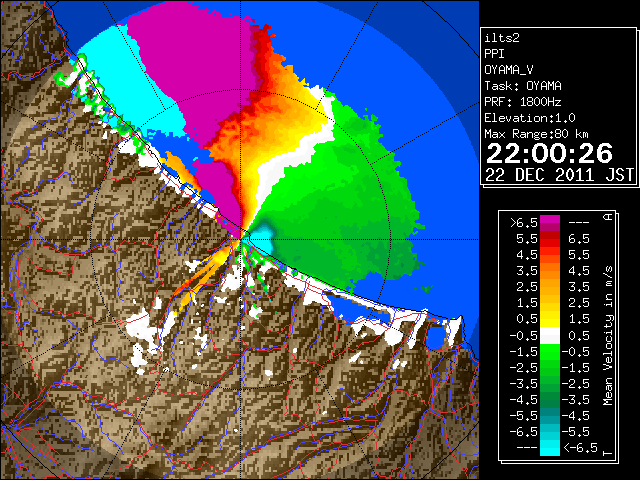Click the ">6.5" legend label
This screenshot has height=480, width=640.
(524, 223)
